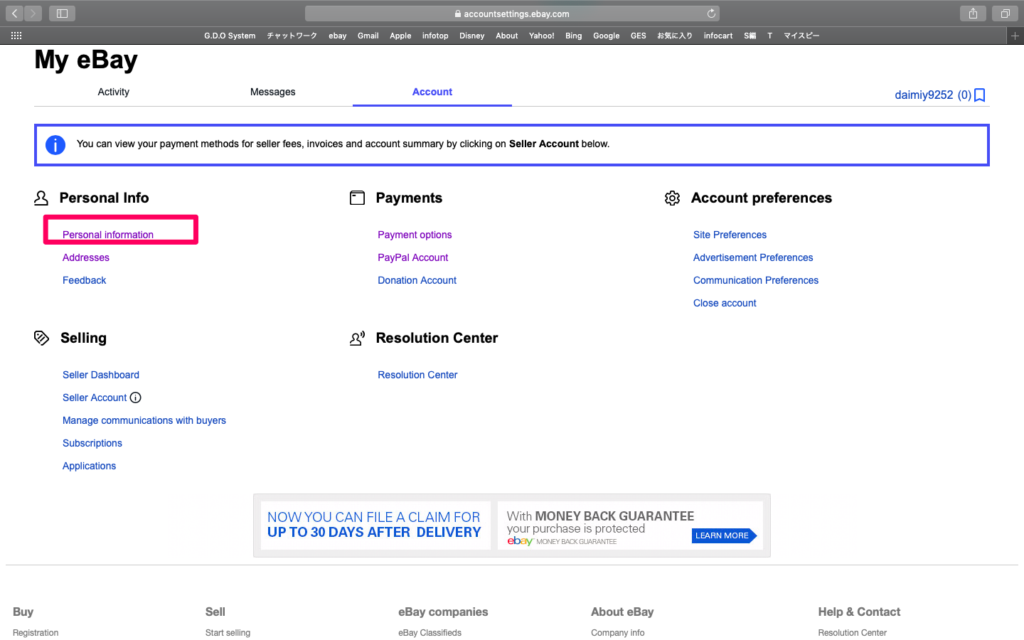Image resolution: width=1024 pixels, height=640 pixels.
Task: Click Close account link
Action: pyautogui.click(x=724, y=303)
